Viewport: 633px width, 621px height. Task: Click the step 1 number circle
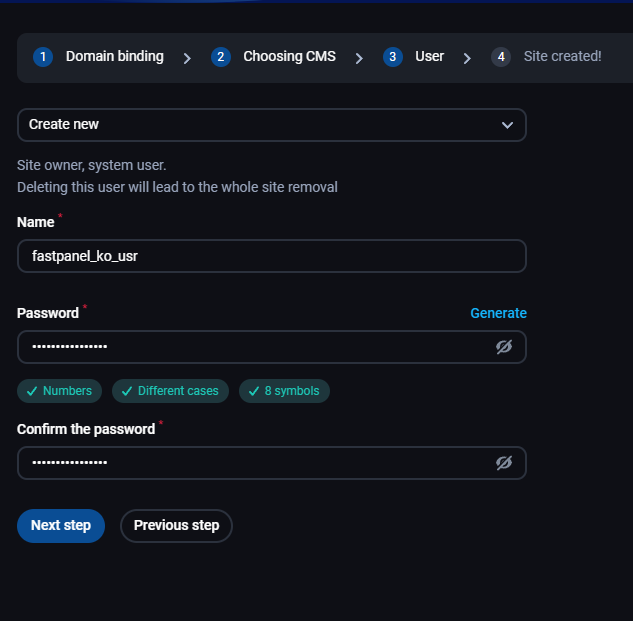click(x=43, y=57)
